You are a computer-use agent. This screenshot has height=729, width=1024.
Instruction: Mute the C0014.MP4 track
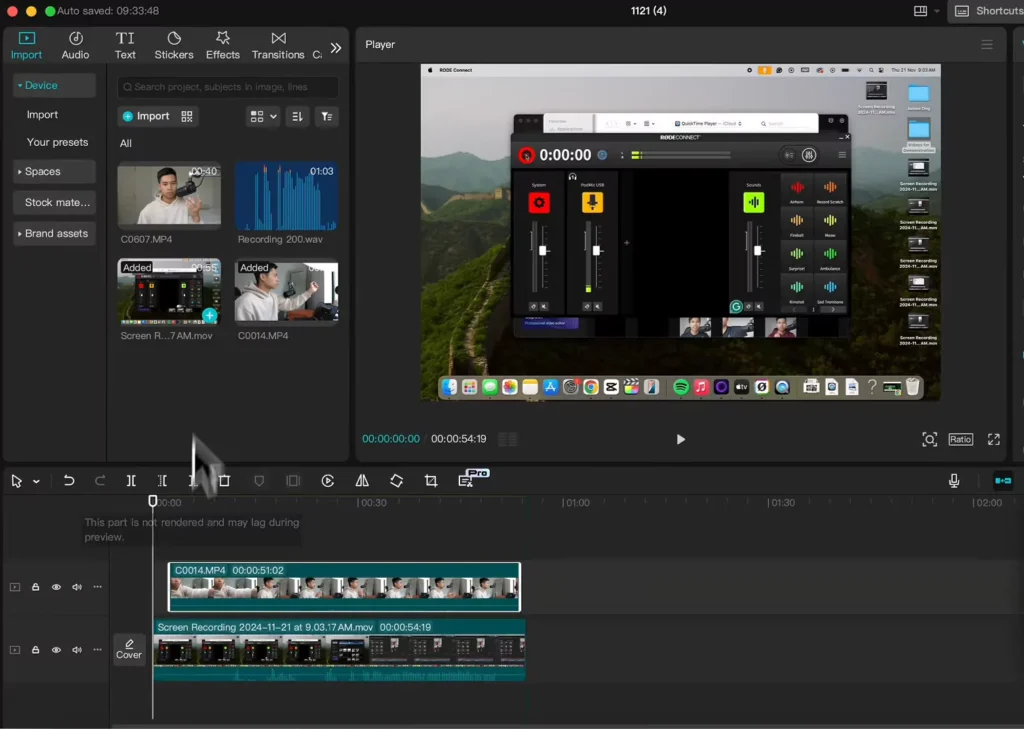(x=77, y=587)
